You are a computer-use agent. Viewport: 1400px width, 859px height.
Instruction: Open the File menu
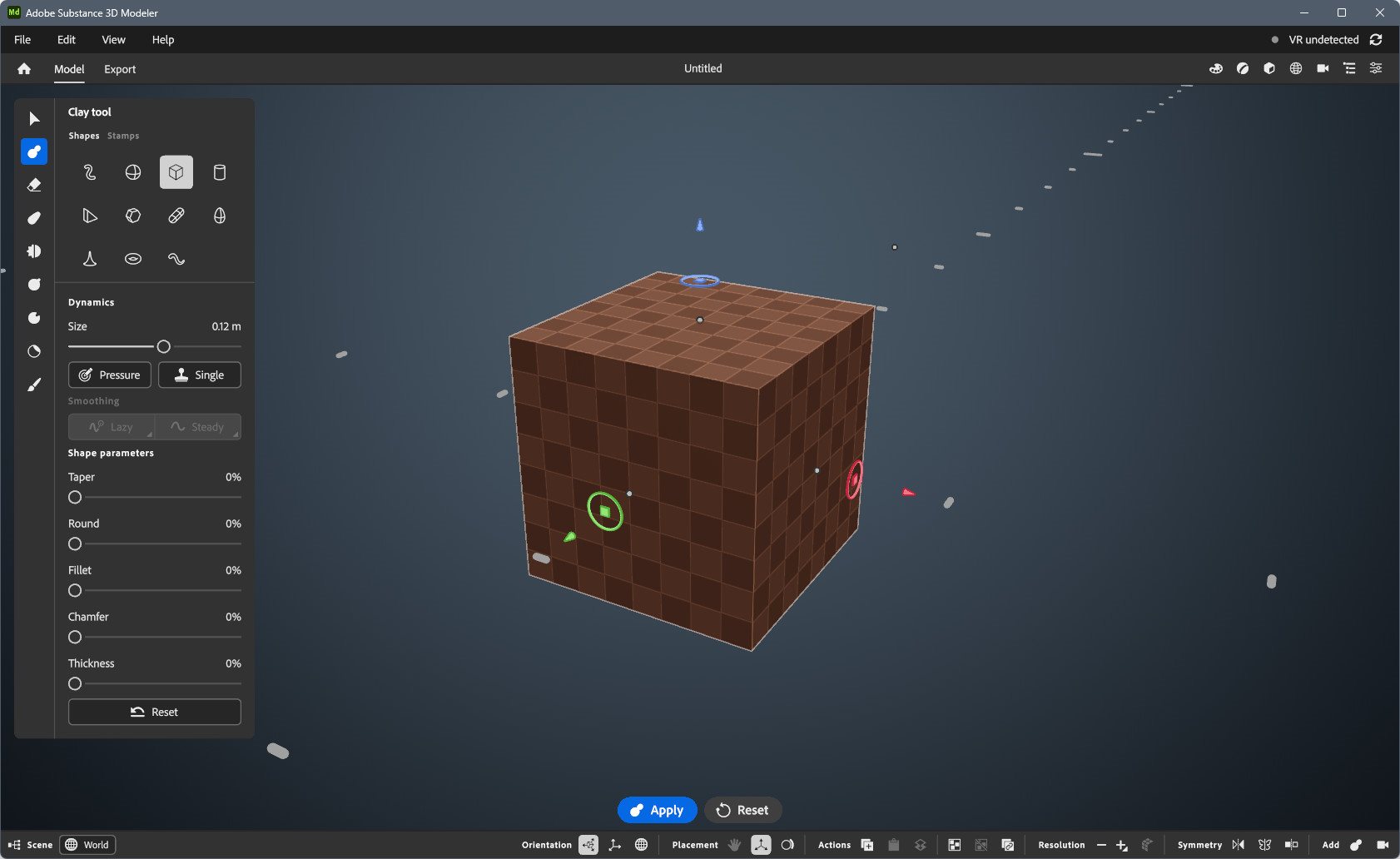point(22,39)
